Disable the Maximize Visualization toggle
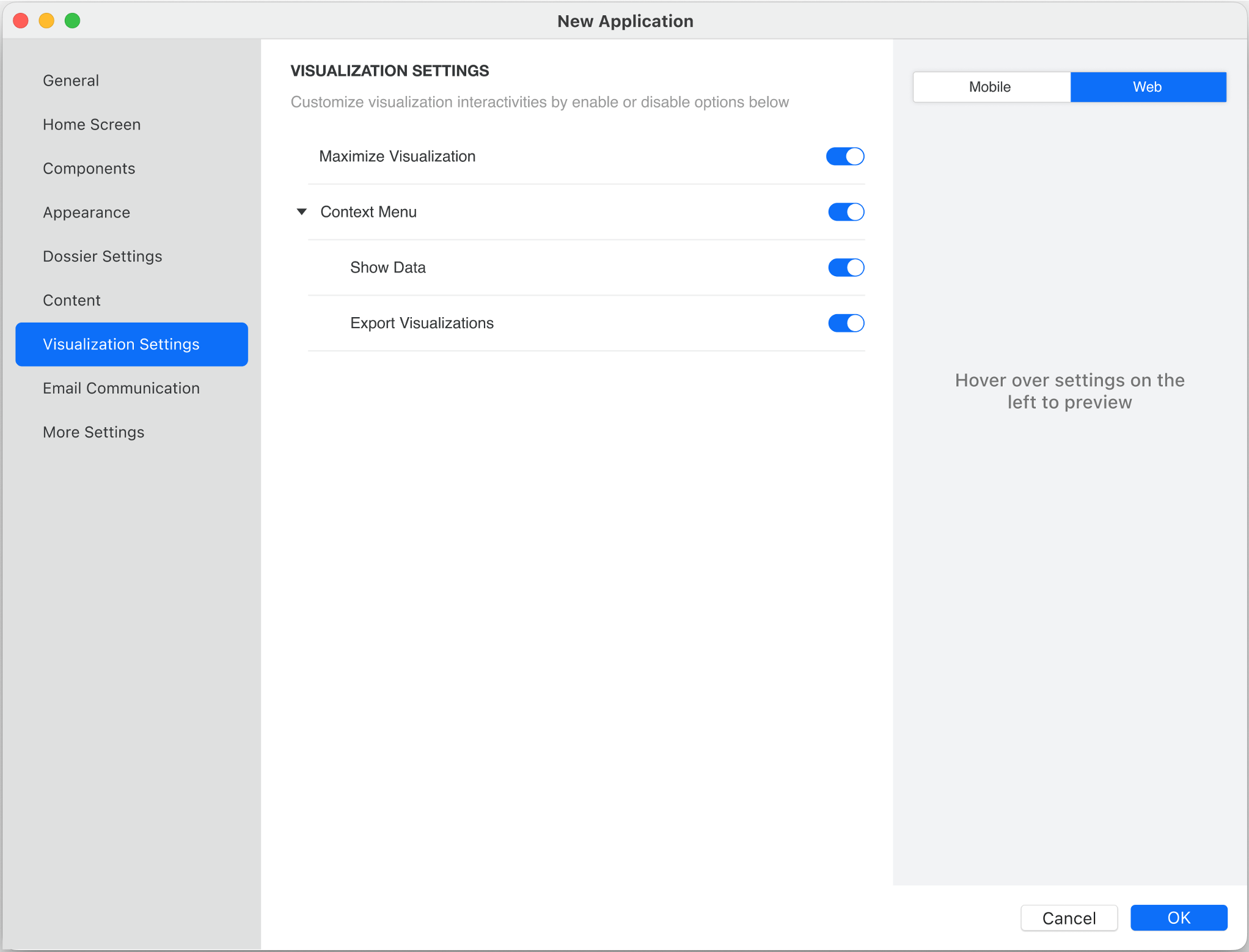 [x=845, y=156]
